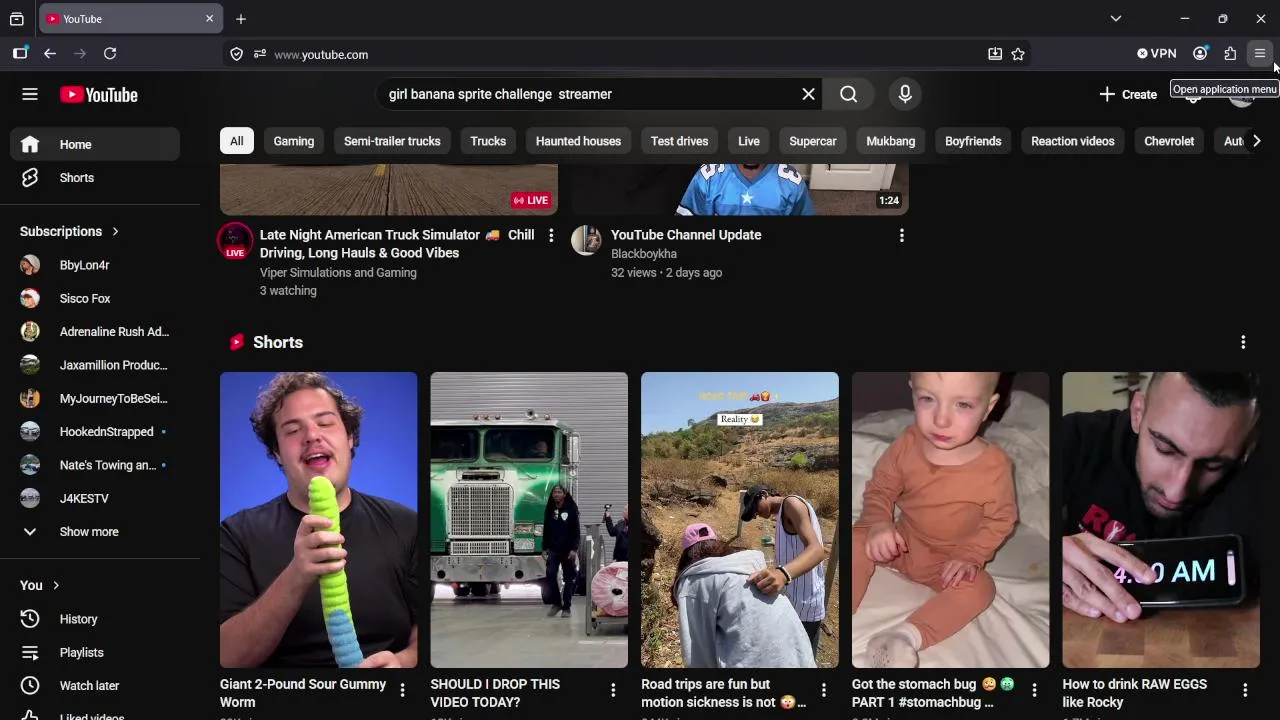Select the Gaming filter chip
This screenshot has width=1280, height=720.
(x=294, y=141)
